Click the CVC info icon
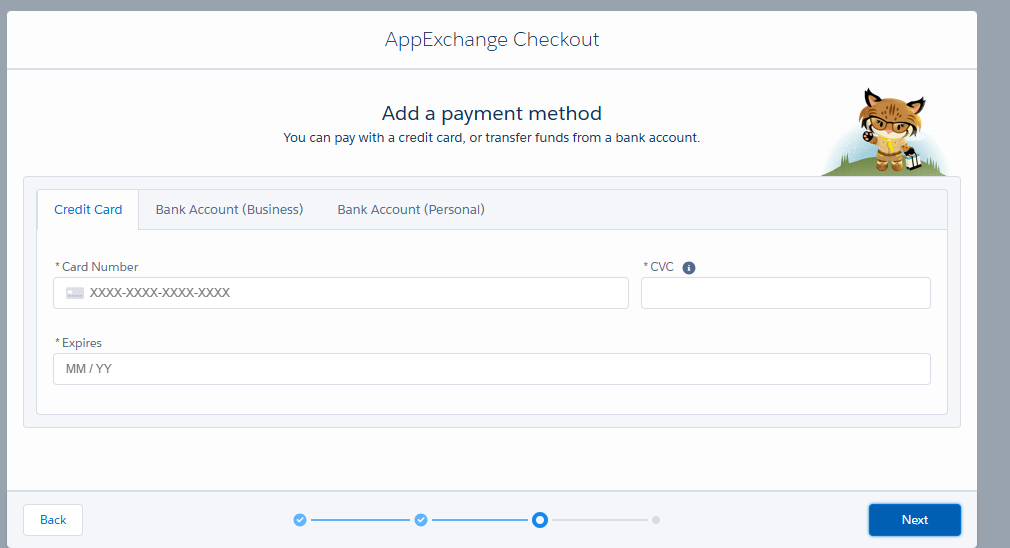 (689, 268)
